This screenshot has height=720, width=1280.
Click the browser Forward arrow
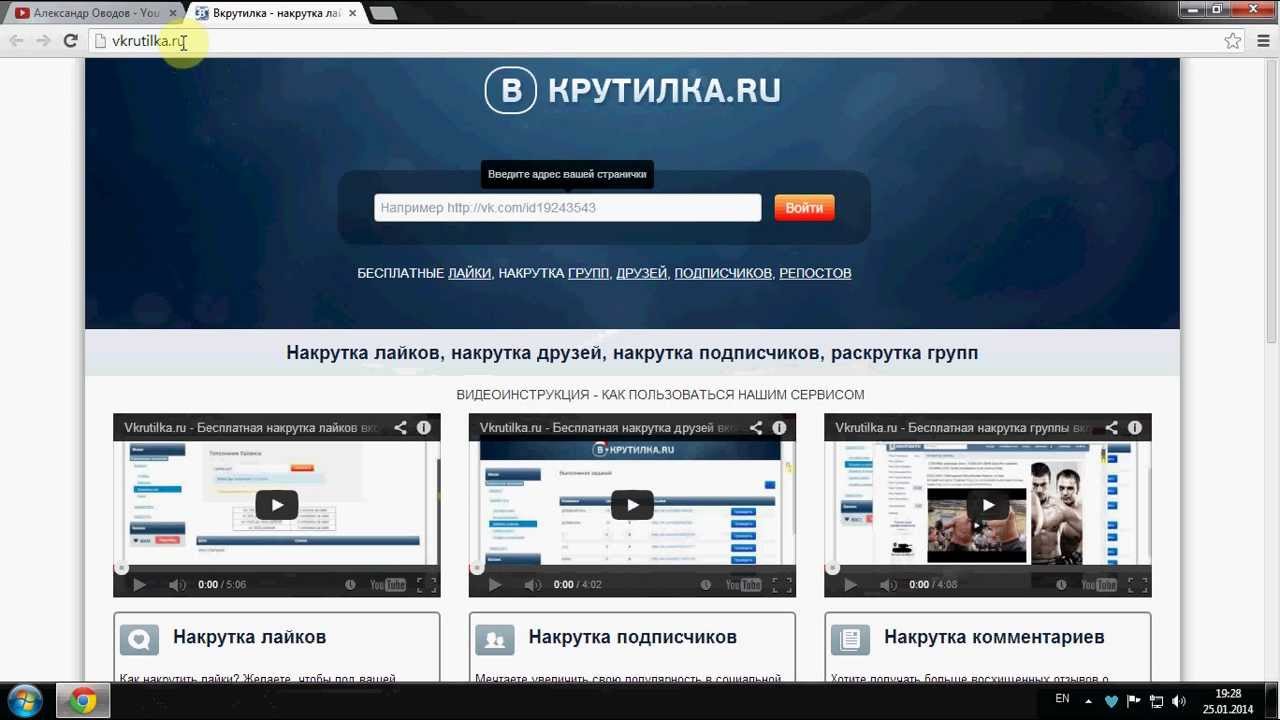(x=43, y=41)
